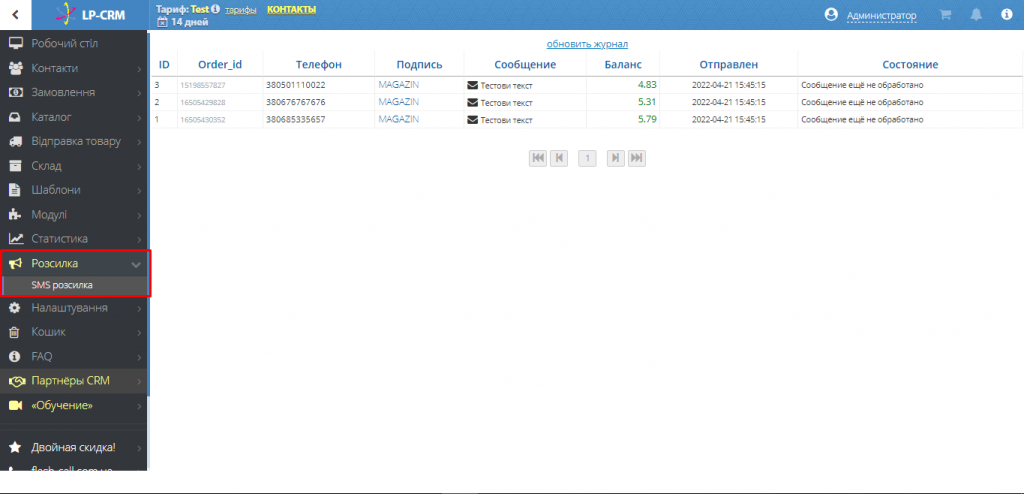This screenshot has height=494, width=1024.
Task: Click the Двойная скидка star icon
Action: (x=15, y=448)
